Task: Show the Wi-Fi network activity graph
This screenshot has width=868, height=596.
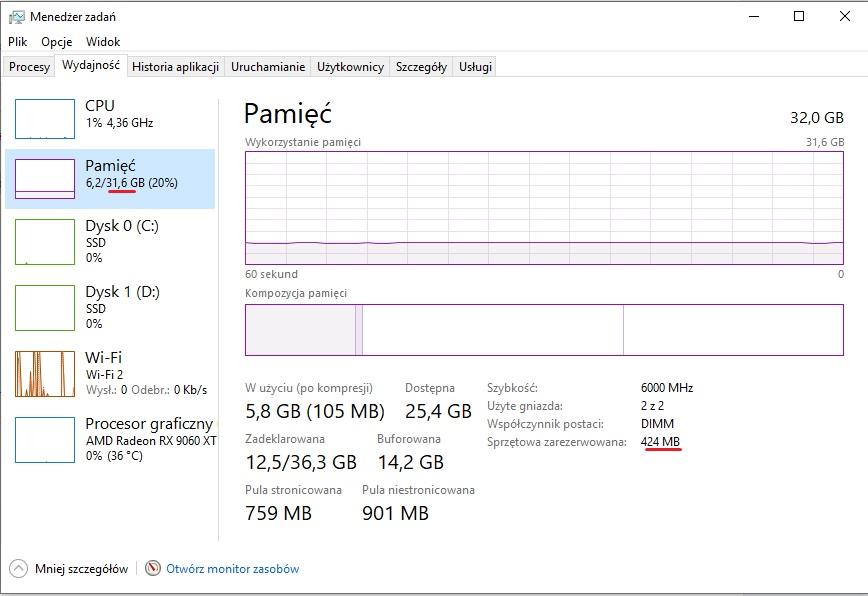Action: coord(45,373)
